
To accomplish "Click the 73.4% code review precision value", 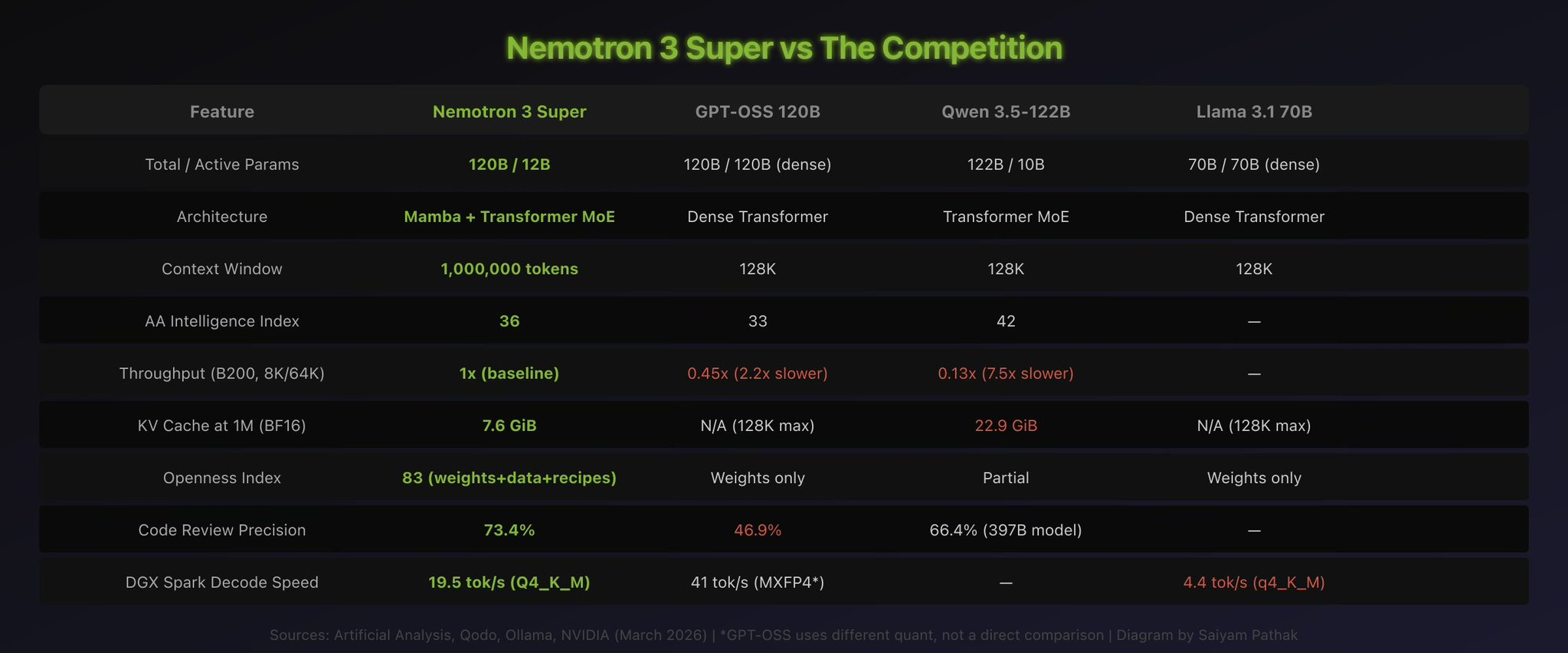I will pyautogui.click(x=509, y=530).
